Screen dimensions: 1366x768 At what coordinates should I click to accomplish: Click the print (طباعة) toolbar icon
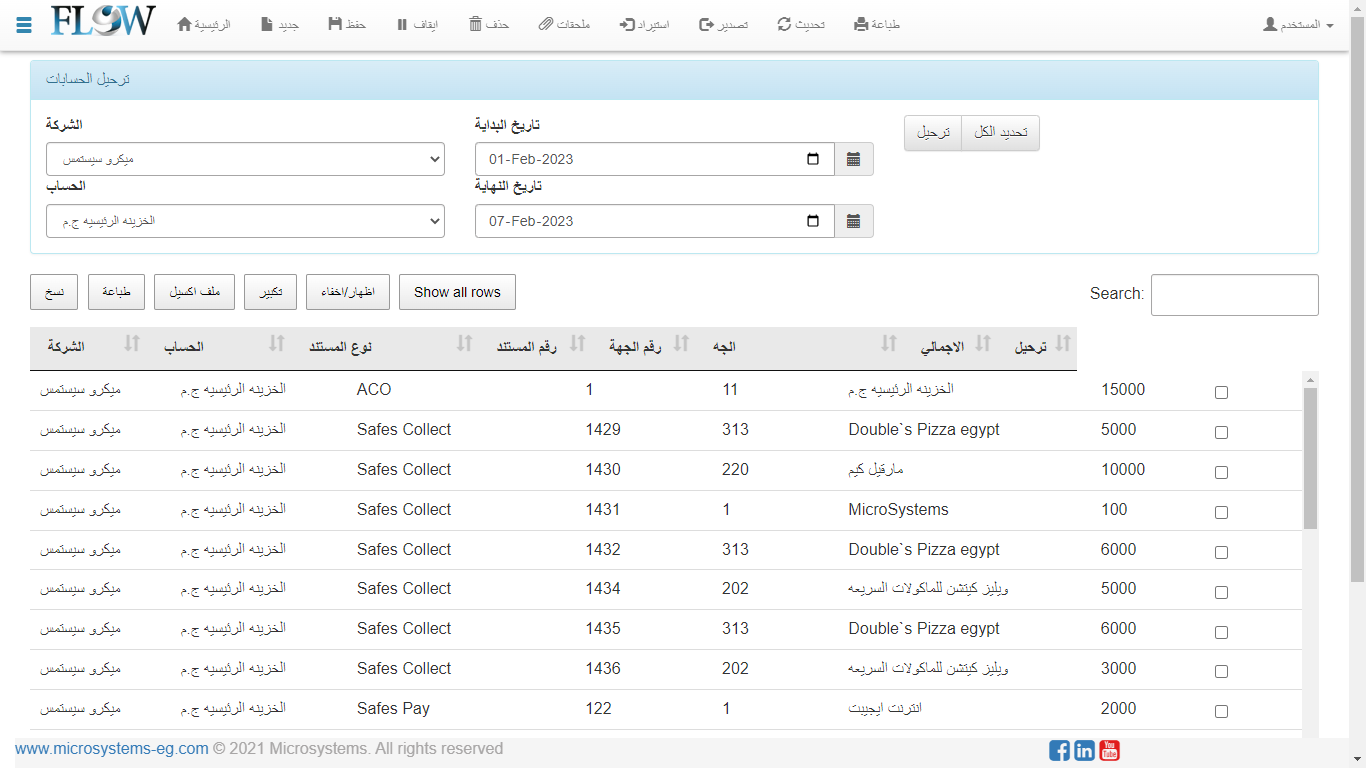click(x=877, y=24)
